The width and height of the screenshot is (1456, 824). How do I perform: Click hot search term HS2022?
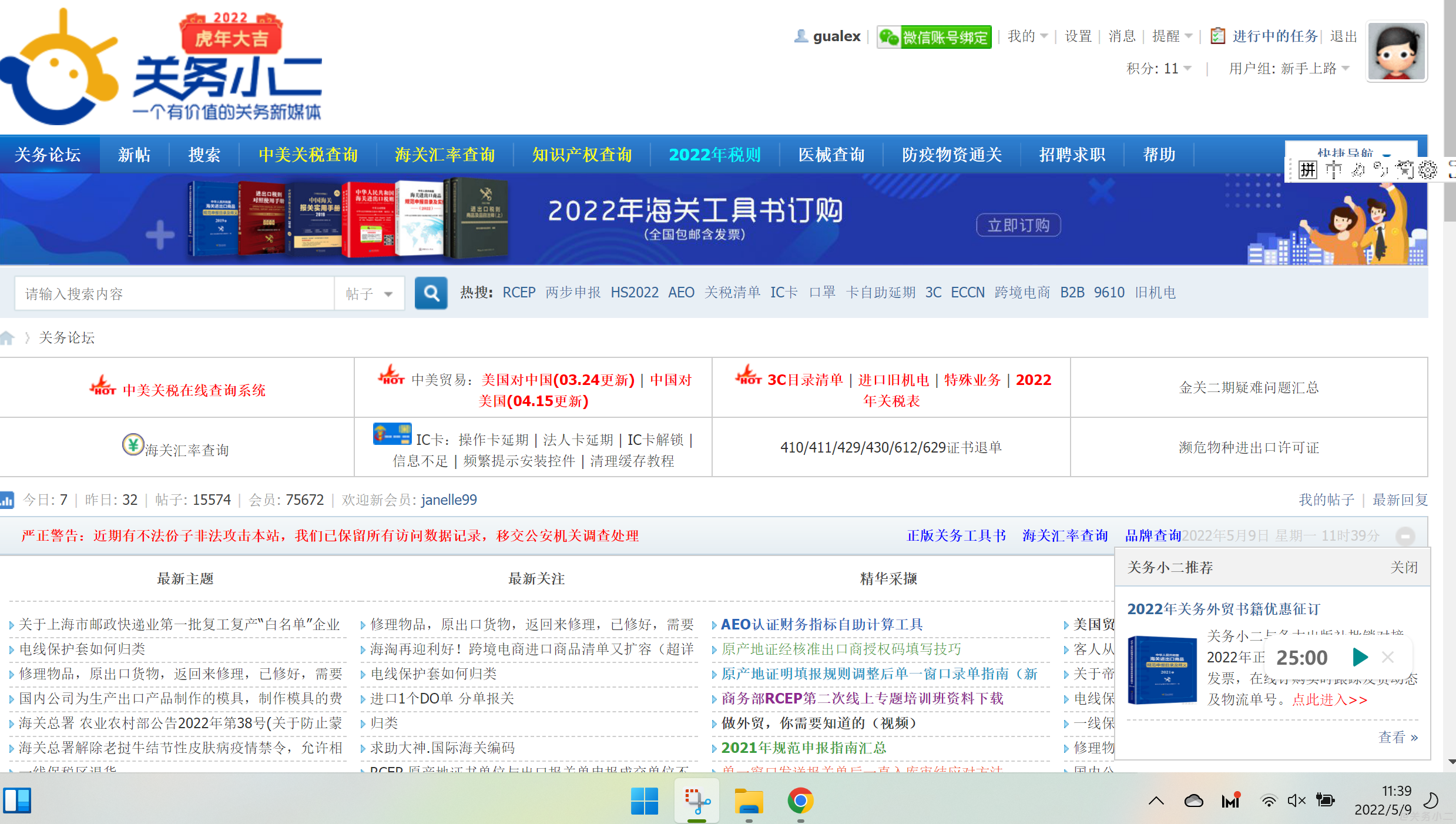pos(635,293)
